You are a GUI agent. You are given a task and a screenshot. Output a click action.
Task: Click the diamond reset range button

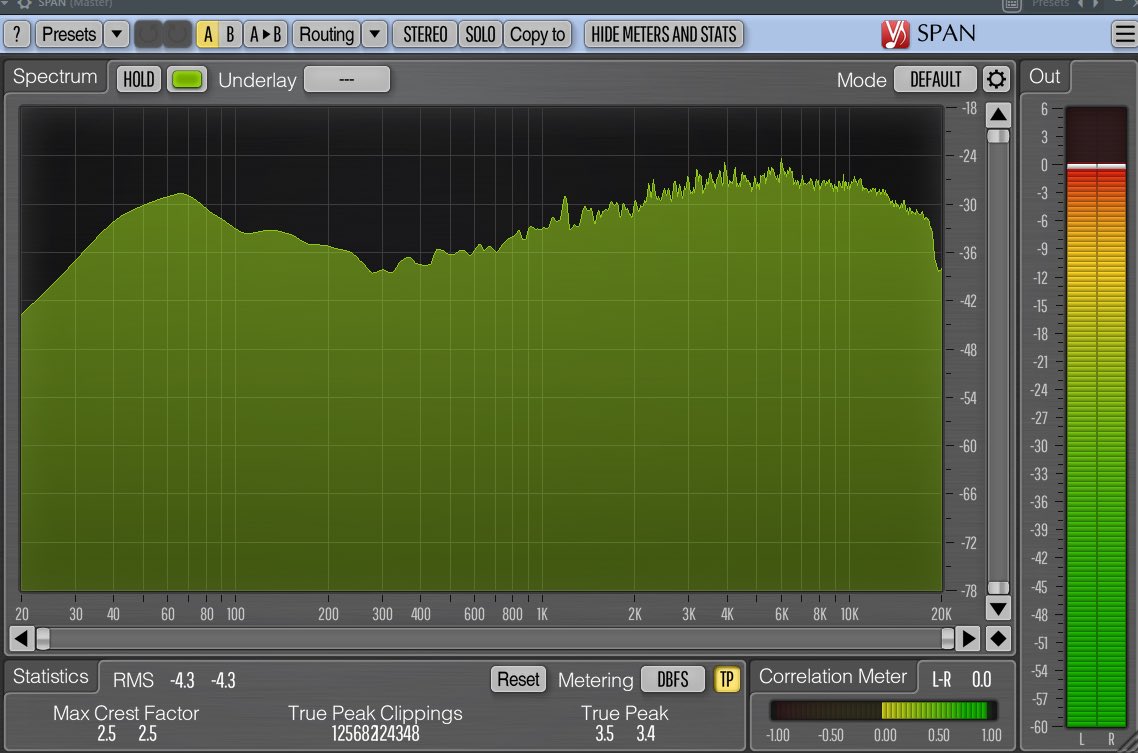999,638
